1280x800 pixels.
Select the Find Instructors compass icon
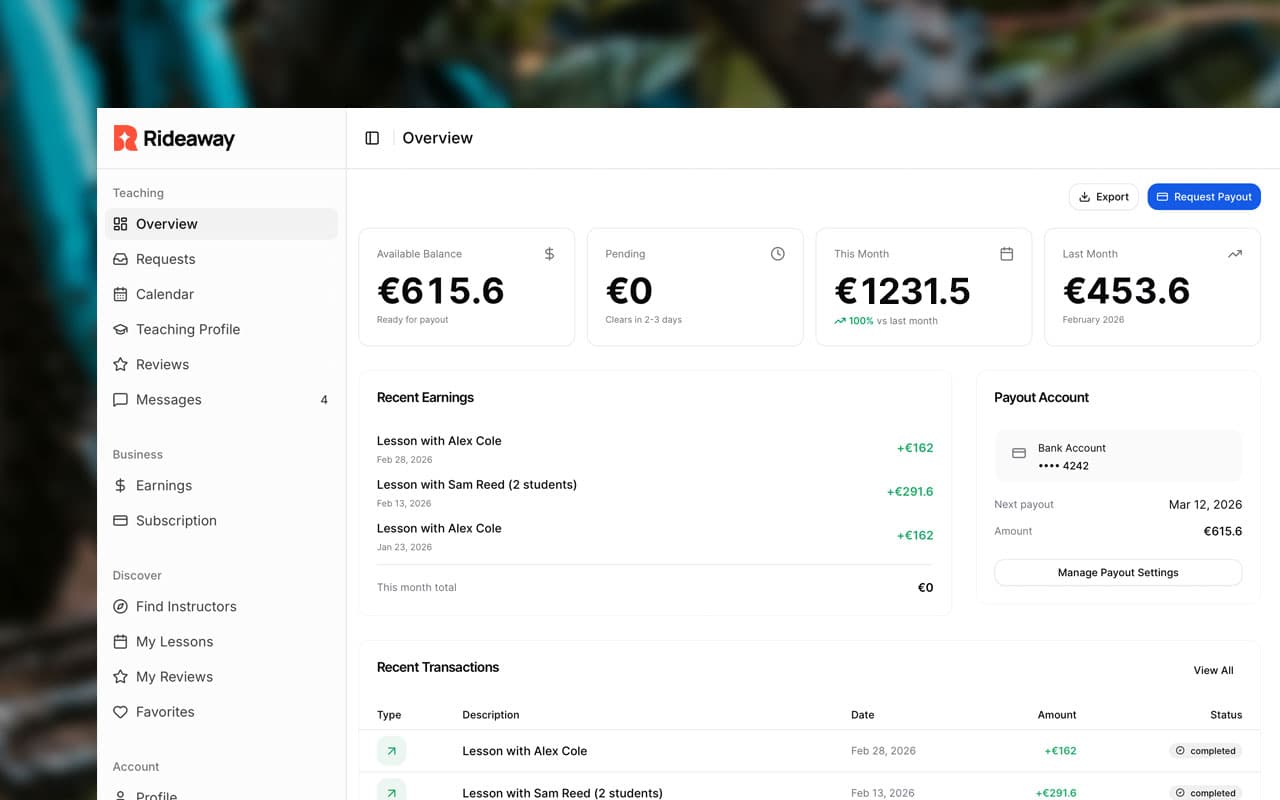click(120, 606)
